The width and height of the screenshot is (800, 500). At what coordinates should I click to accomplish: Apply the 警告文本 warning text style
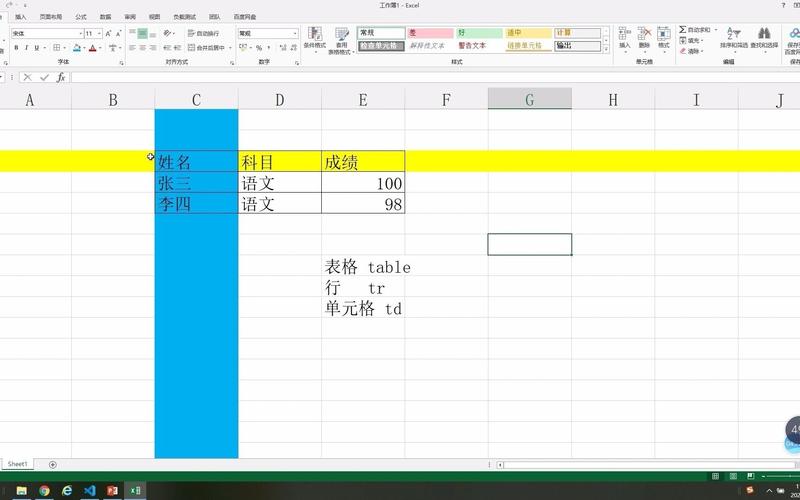coord(479,46)
